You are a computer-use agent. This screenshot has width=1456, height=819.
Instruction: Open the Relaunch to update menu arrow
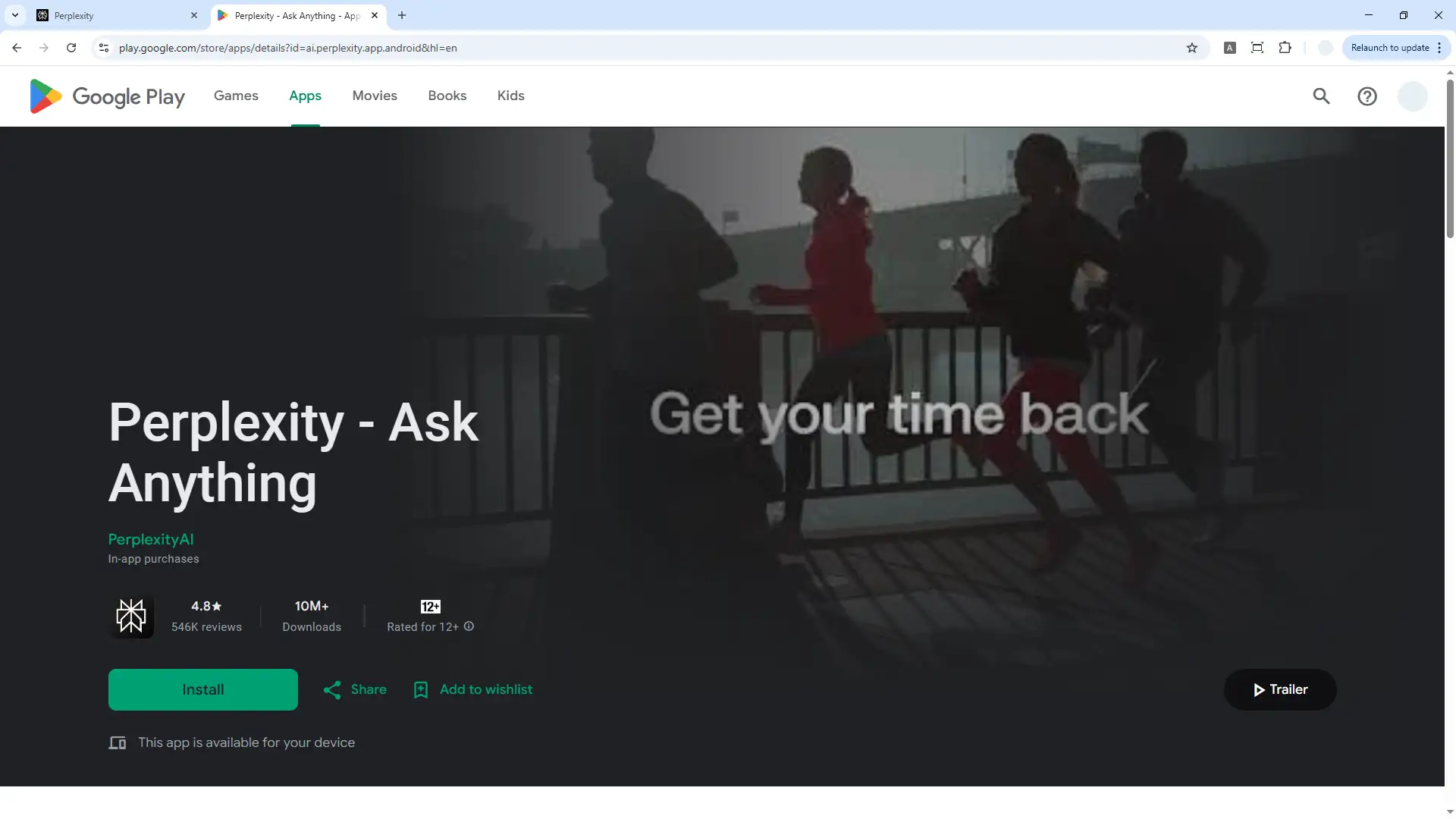(1440, 47)
